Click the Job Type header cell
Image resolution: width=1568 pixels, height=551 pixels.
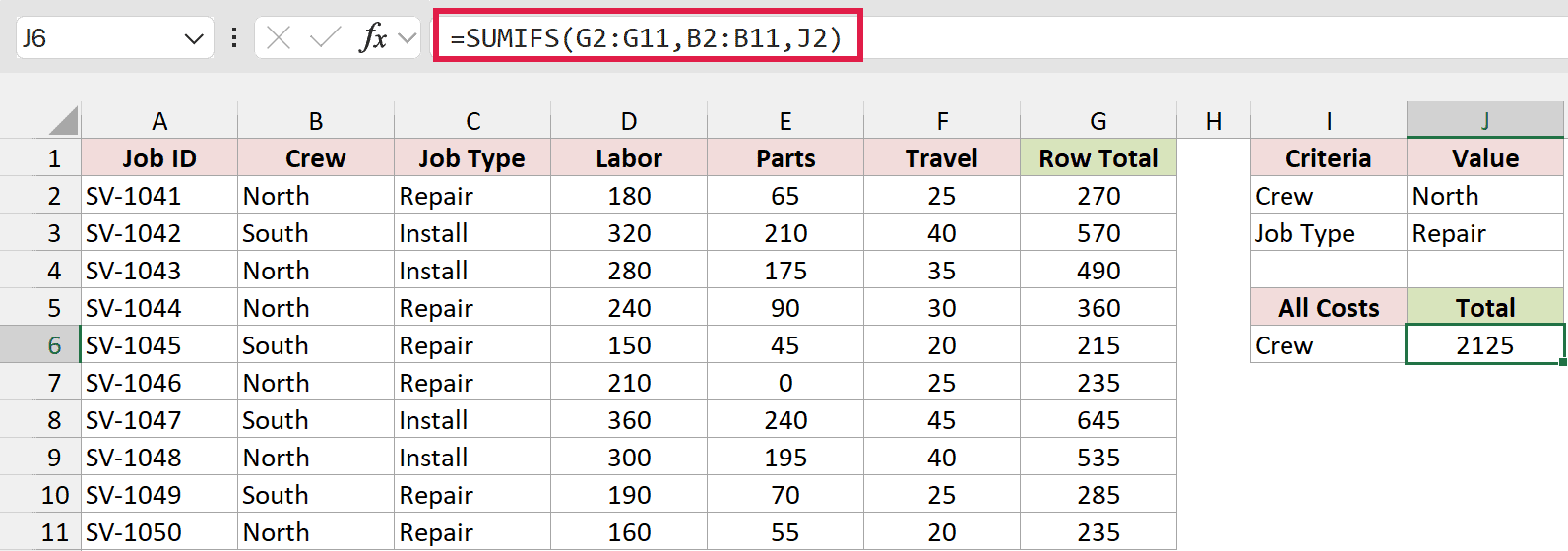point(472,158)
